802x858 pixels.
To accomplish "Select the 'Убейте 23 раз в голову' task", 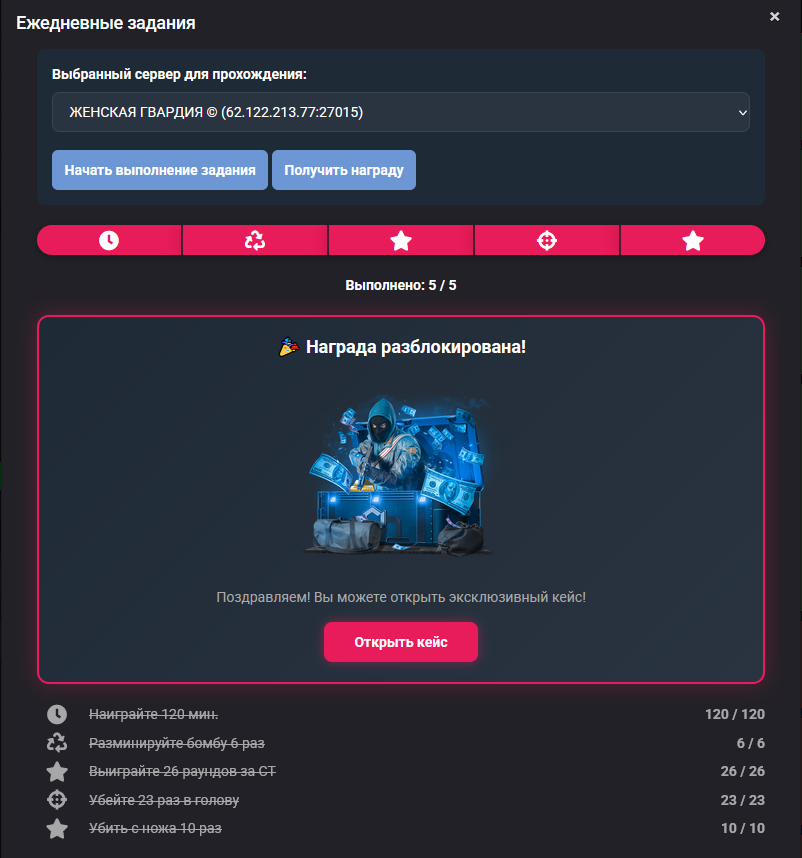I will coord(164,800).
